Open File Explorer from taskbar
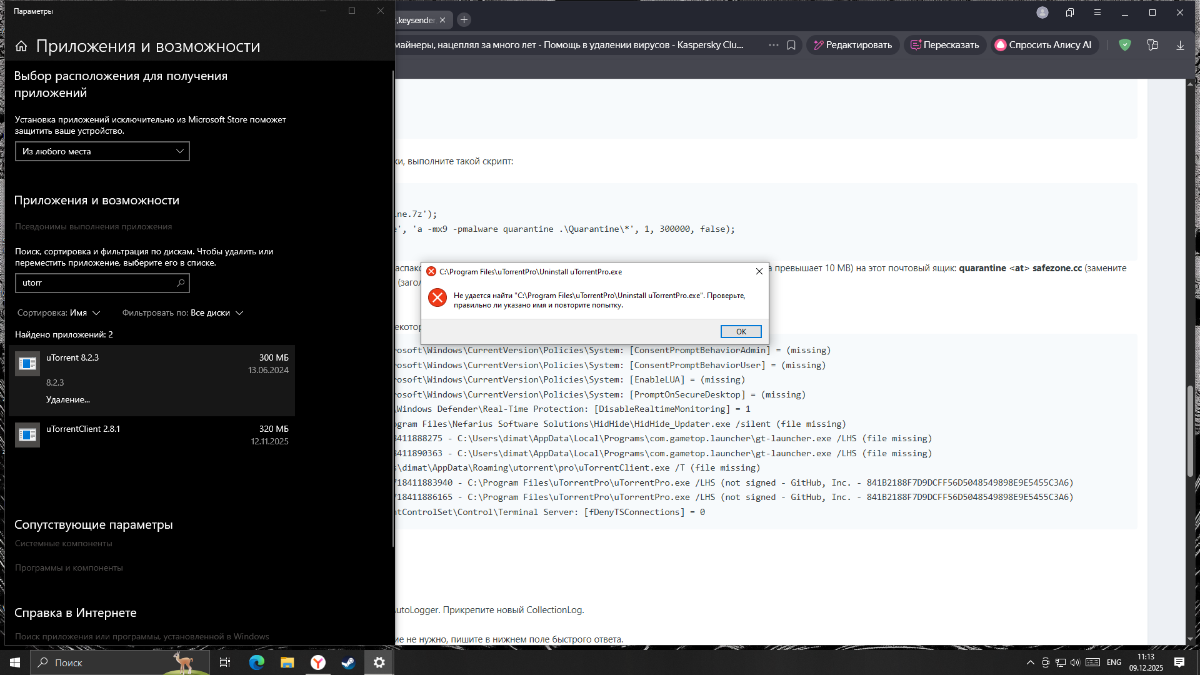The height and width of the screenshot is (675, 1200). [x=286, y=662]
